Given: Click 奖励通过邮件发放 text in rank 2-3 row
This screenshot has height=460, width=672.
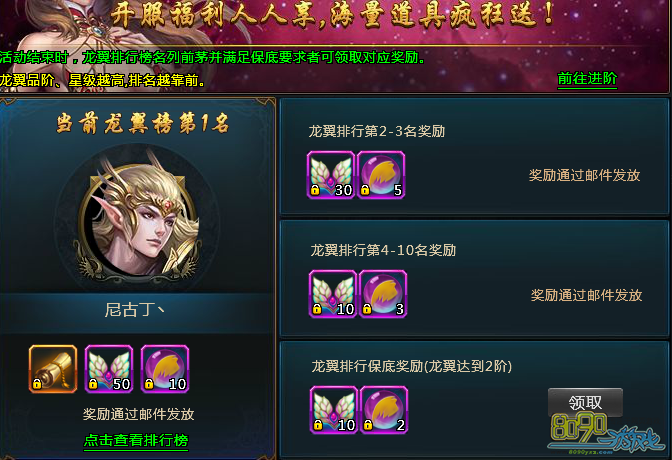Looking at the screenshot, I should pos(584,175).
